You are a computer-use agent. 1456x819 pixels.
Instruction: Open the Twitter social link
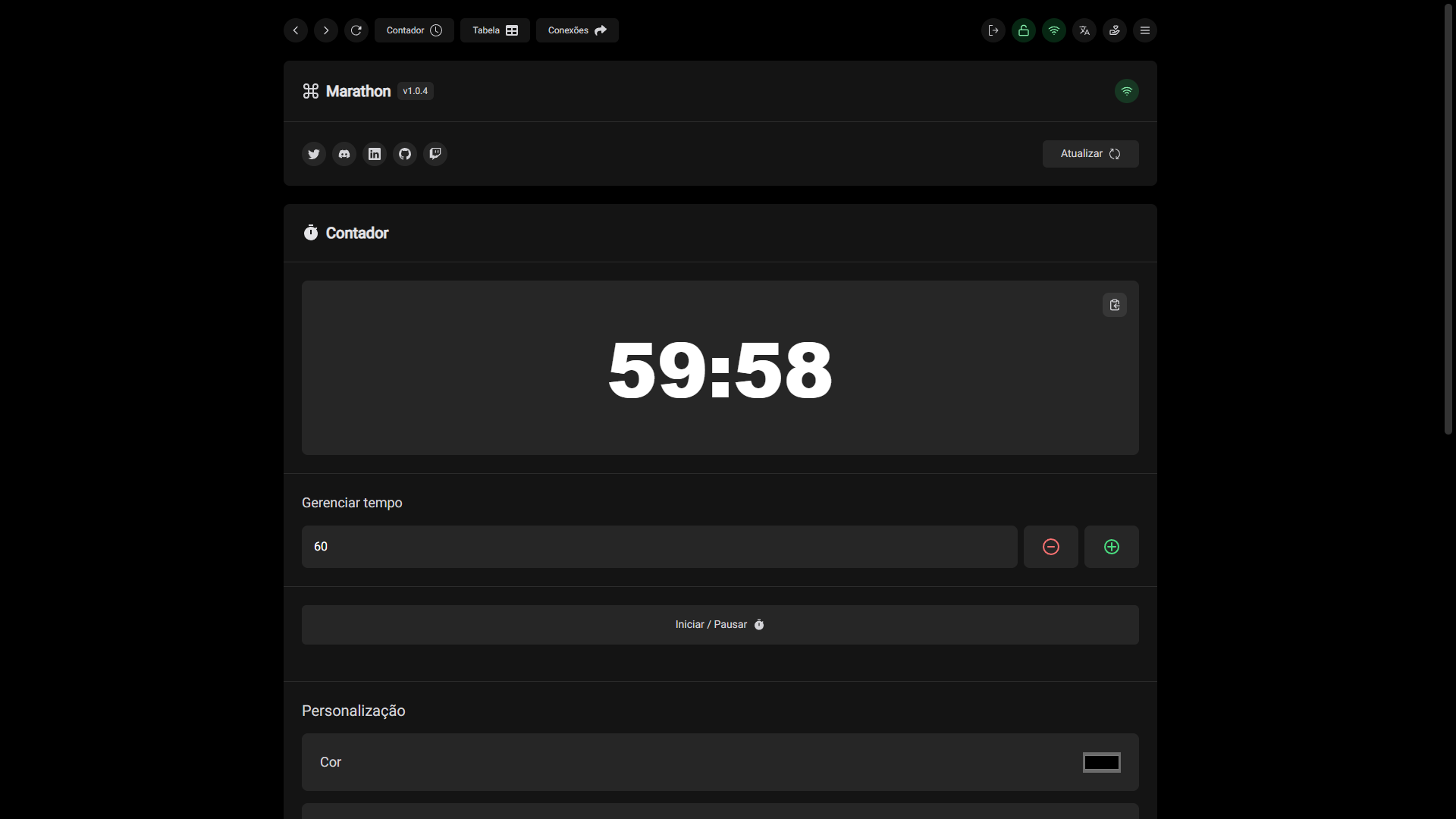(x=314, y=154)
